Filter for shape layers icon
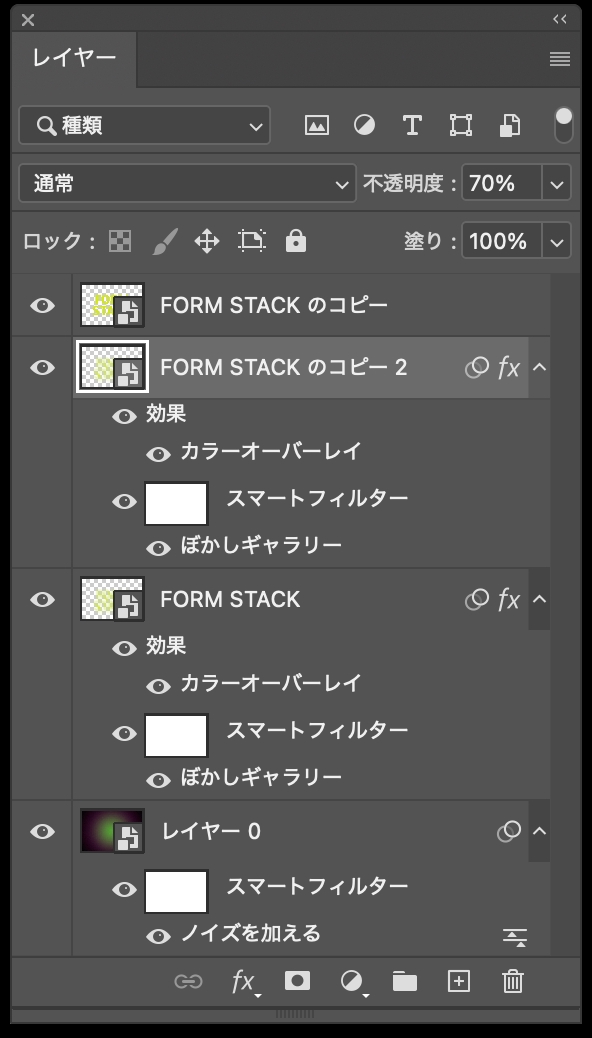Image resolution: width=592 pixels, height=1038 pixels. click(461, 125)
